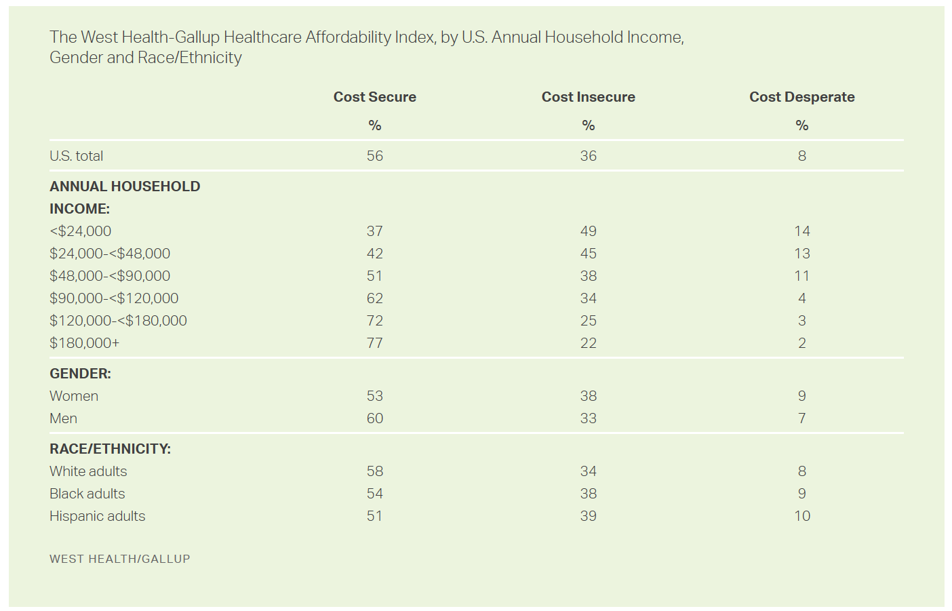Screen dimensions: 952x611
Task: Click the WEST HEALTH/GALLUP source credit
Action: (x=119, y=559)
